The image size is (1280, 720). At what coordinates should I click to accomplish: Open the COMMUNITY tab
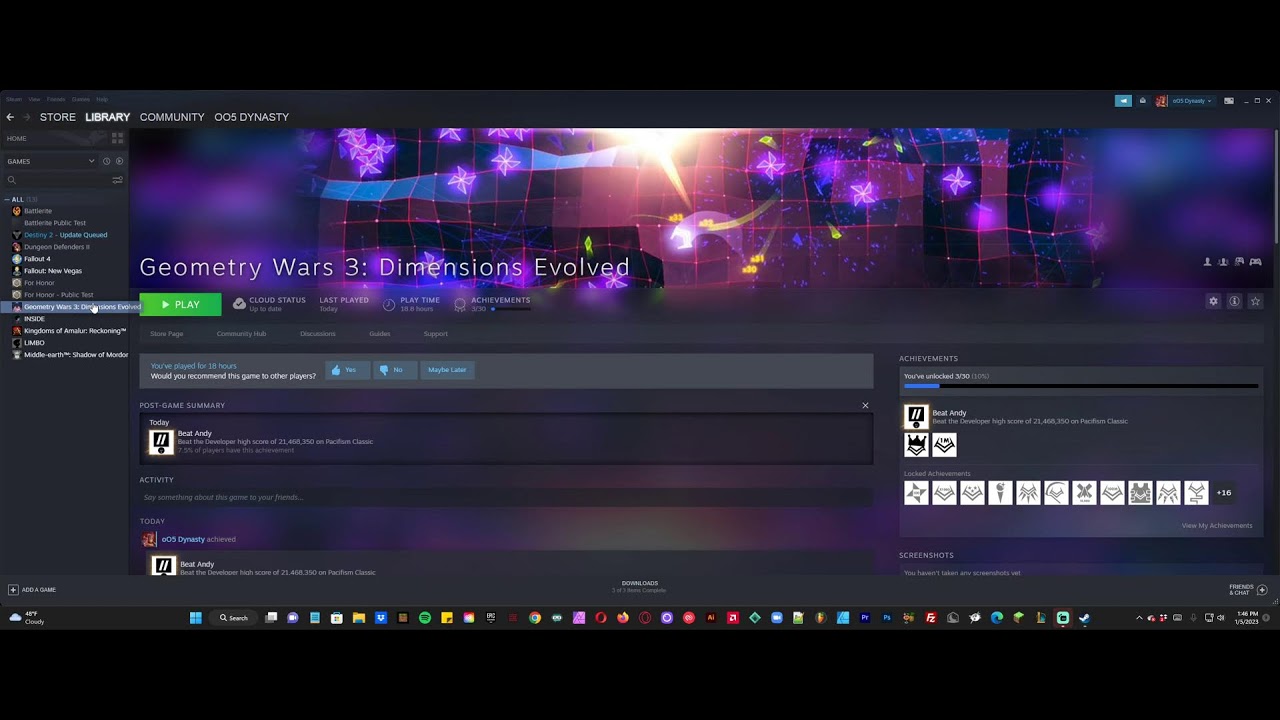coord(172,117)
